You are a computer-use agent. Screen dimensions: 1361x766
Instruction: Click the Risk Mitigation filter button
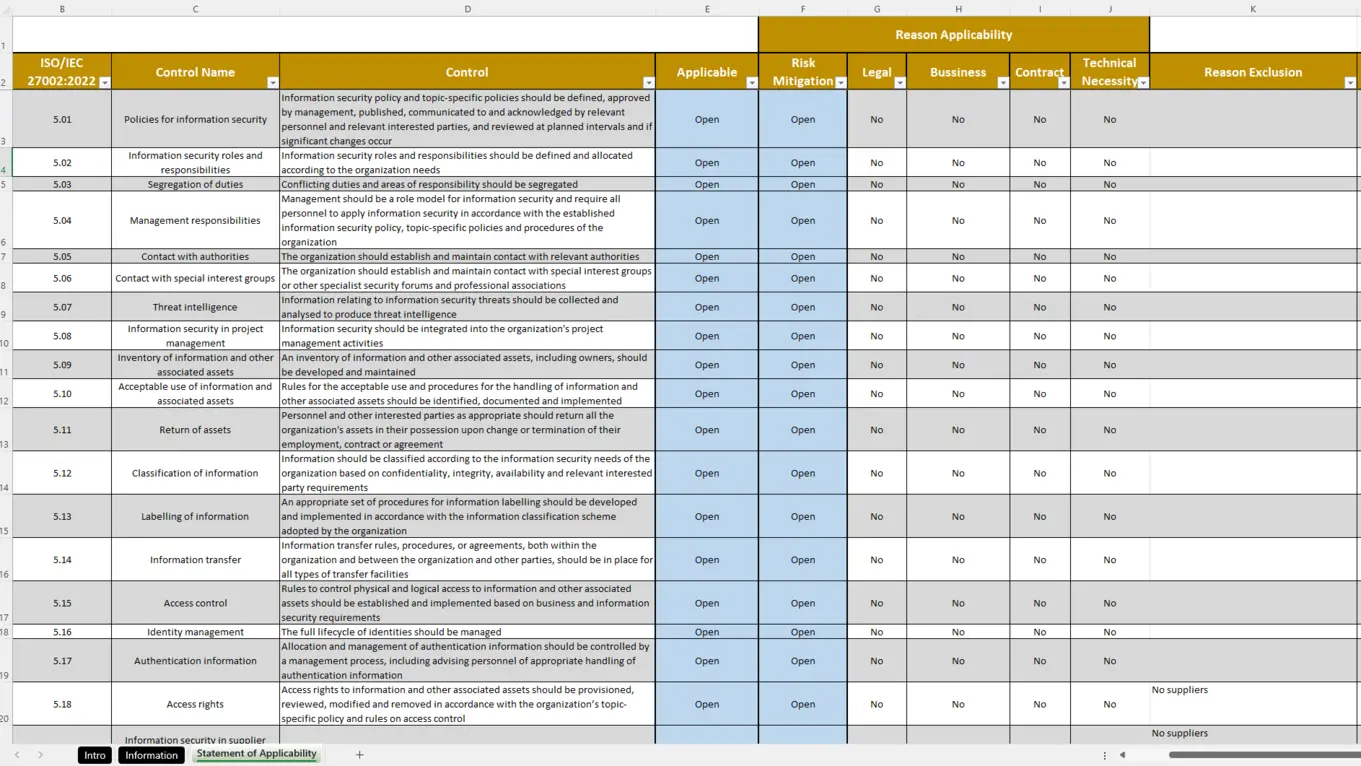click(840, 83)
